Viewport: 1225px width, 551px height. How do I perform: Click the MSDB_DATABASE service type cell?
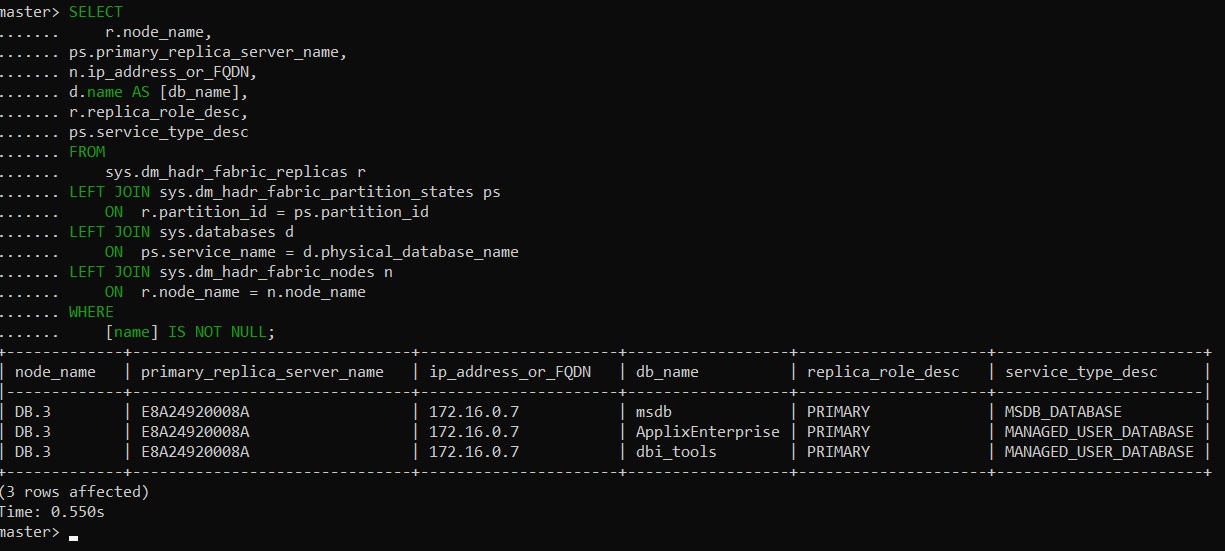[x=1063, y=412]
